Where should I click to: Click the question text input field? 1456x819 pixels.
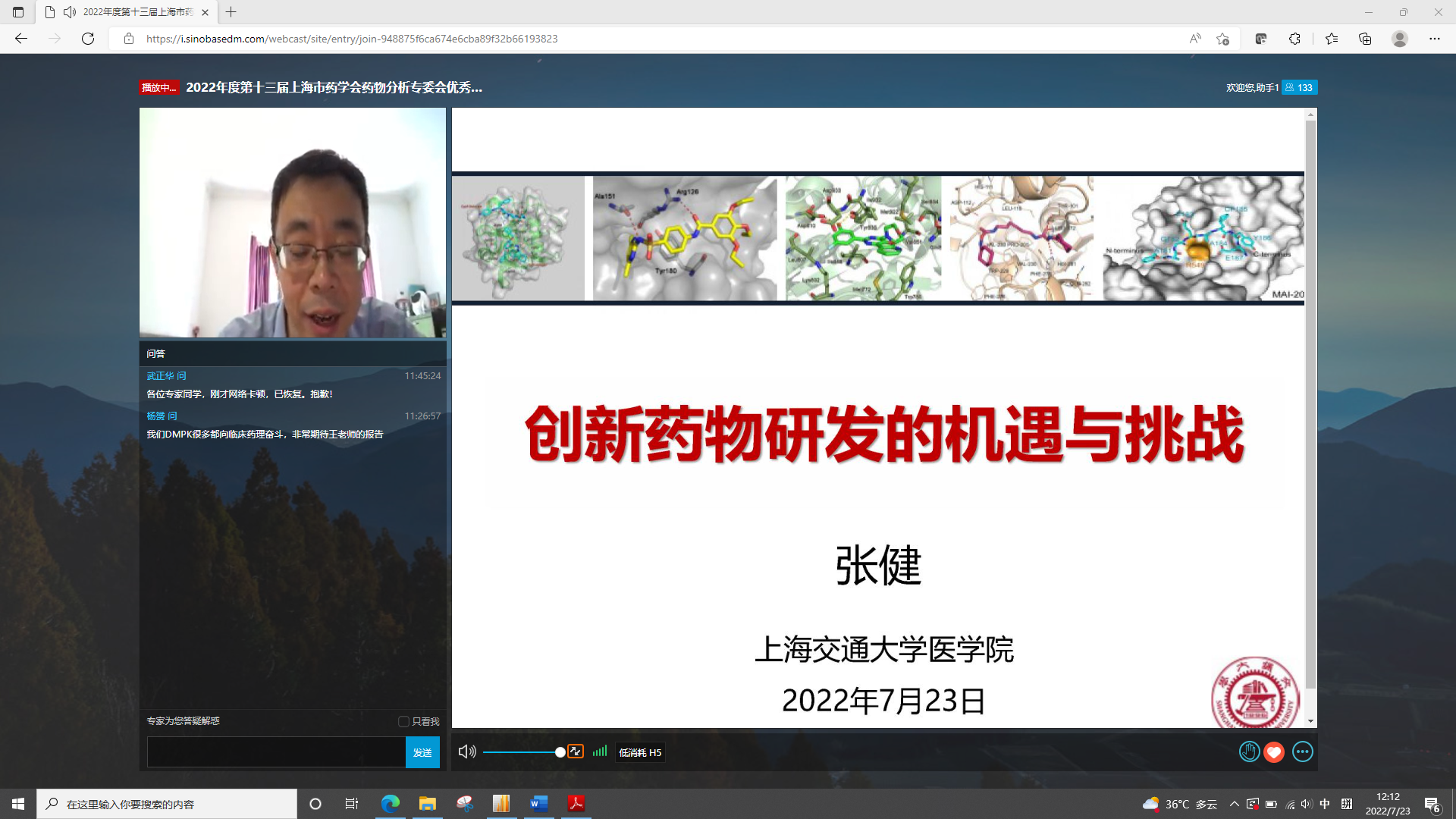click(276, 752)
